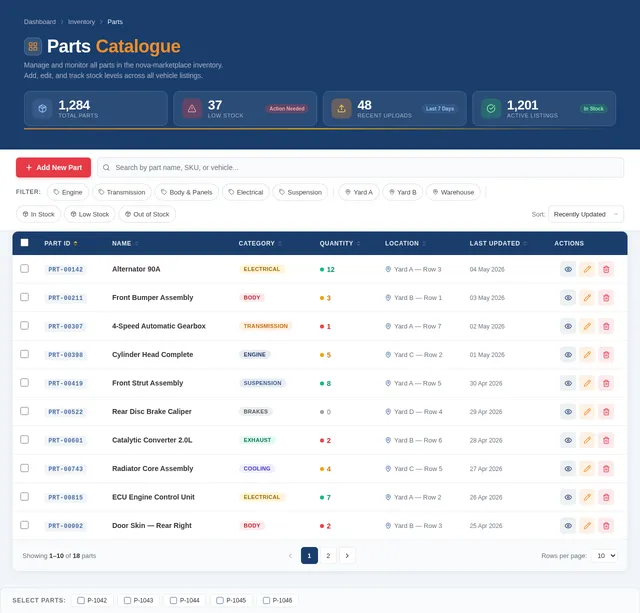Open the Recently Updated sort dropdown

tap(586, 214)
